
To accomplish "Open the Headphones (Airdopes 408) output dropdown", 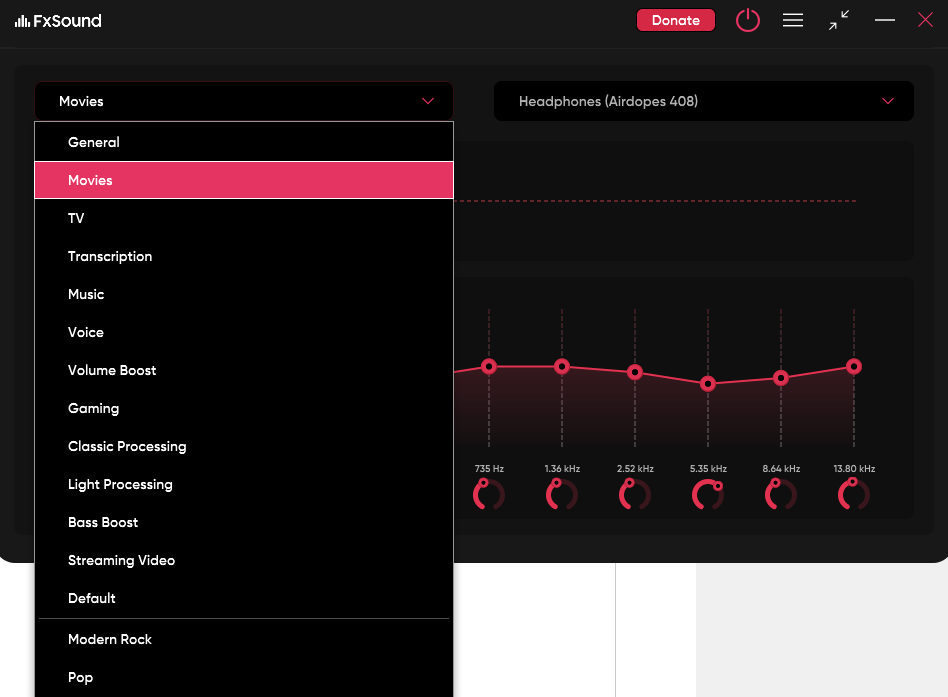I will 704,101.
